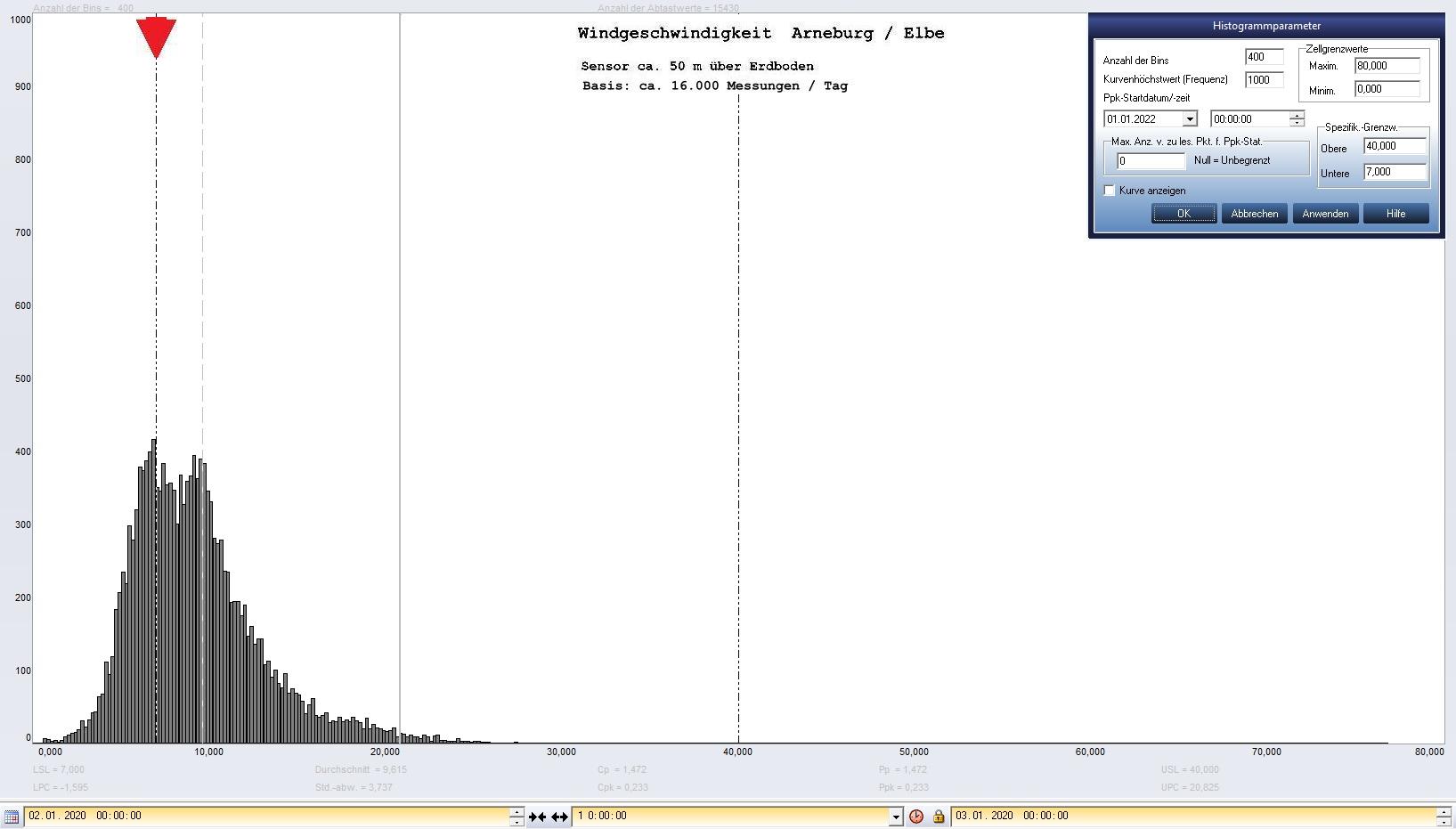Viewport: 1456px width, 829px height.
Task: Open the calendar icon in the bottom bar
Action: (12, 816)
